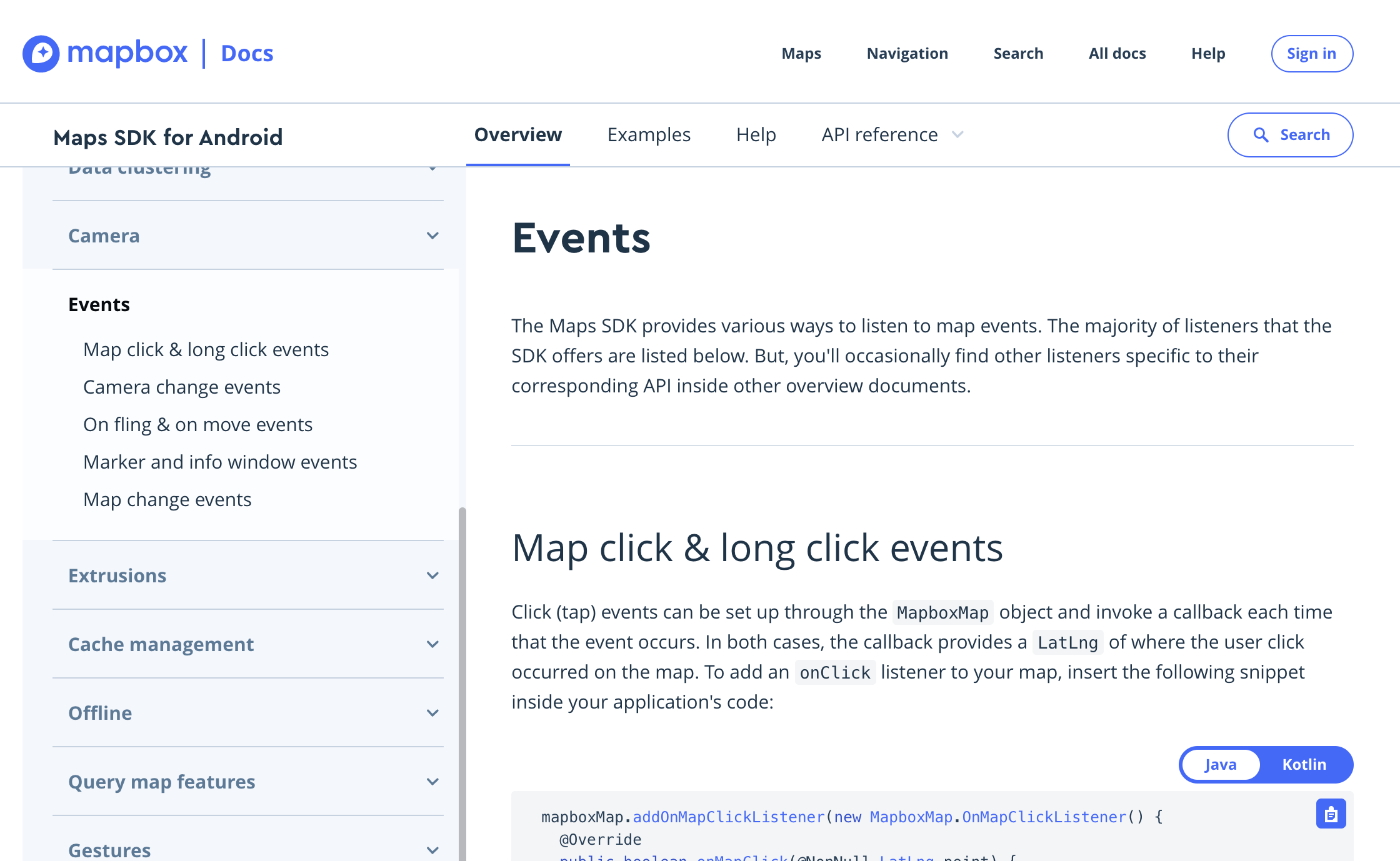This screenshot has height=861, width=1400.
Task: Click the Sign in button
Action: tap(1312, 54)
